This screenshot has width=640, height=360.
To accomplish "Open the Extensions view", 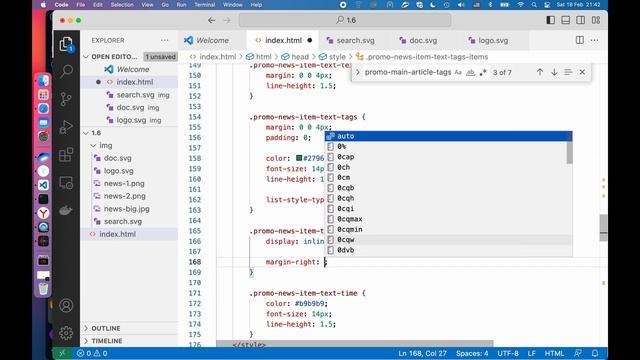I will 66,155.
